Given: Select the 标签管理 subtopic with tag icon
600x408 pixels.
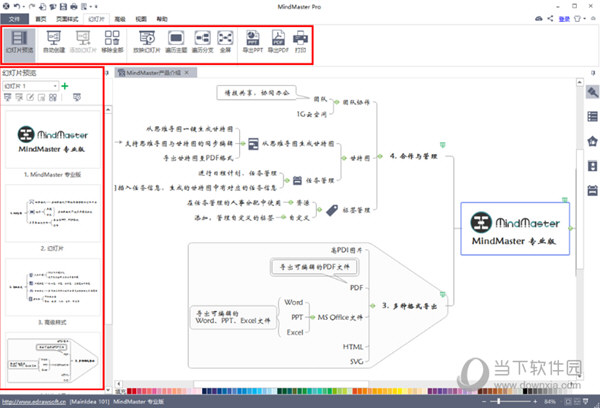Looking at the screenshot, I should (x=356, y=210).
